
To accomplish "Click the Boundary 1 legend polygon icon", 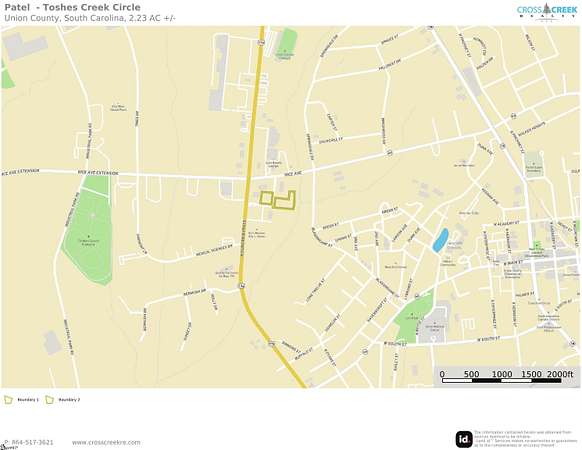I will (x=8, y=400).
